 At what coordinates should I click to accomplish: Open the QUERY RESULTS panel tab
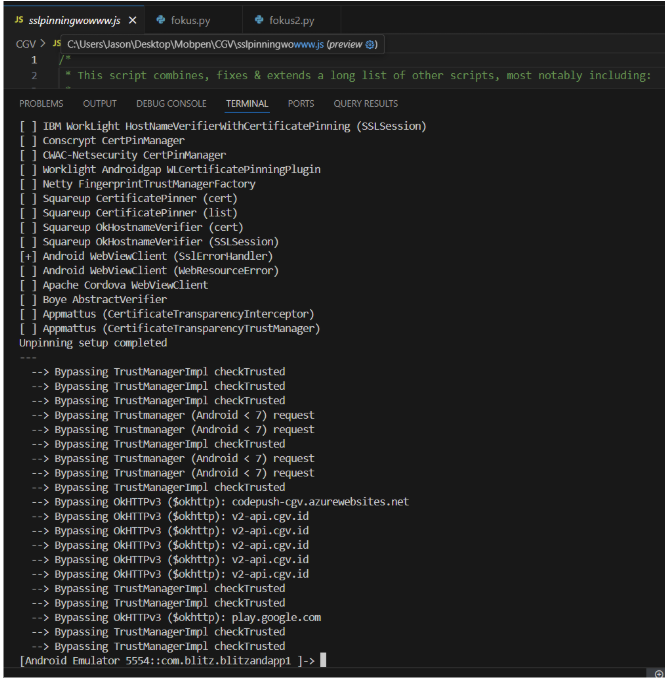pyautogui.click(x=366, y=104)
